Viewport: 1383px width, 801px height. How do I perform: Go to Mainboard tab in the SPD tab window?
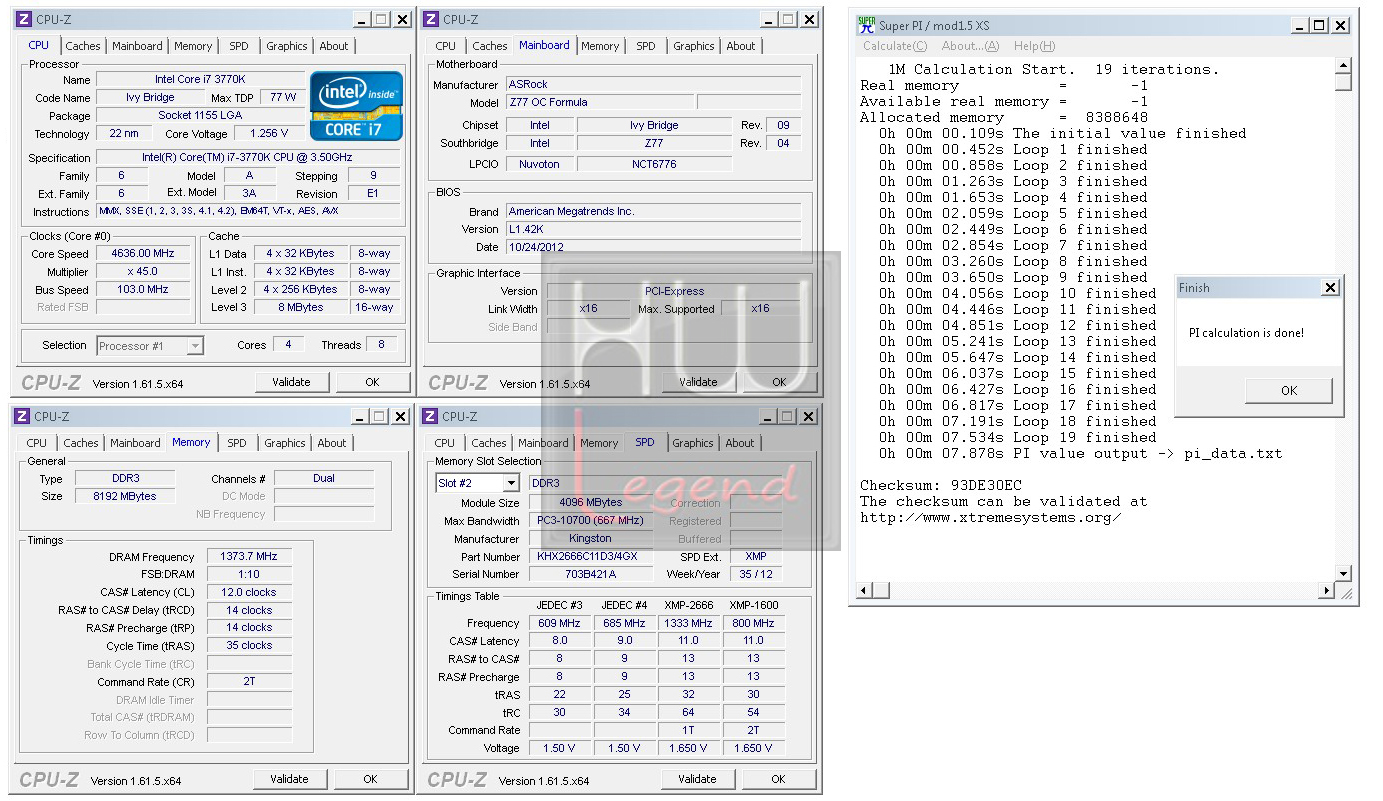[x=544, y=443]
